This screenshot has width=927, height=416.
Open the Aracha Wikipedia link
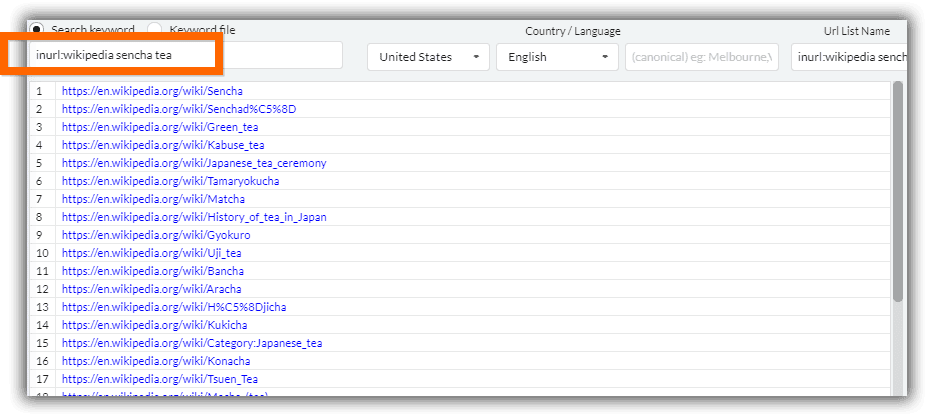[151, 289]
